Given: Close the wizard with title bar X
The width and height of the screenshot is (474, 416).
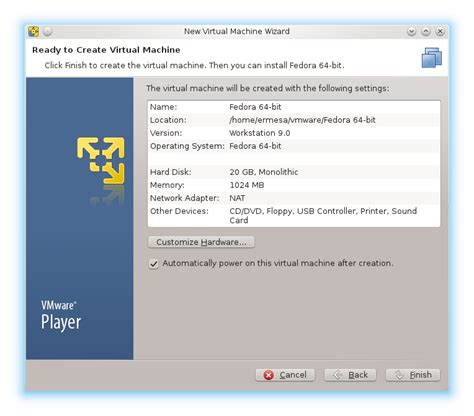Looking at the screenshot, I should pos(440,31).
